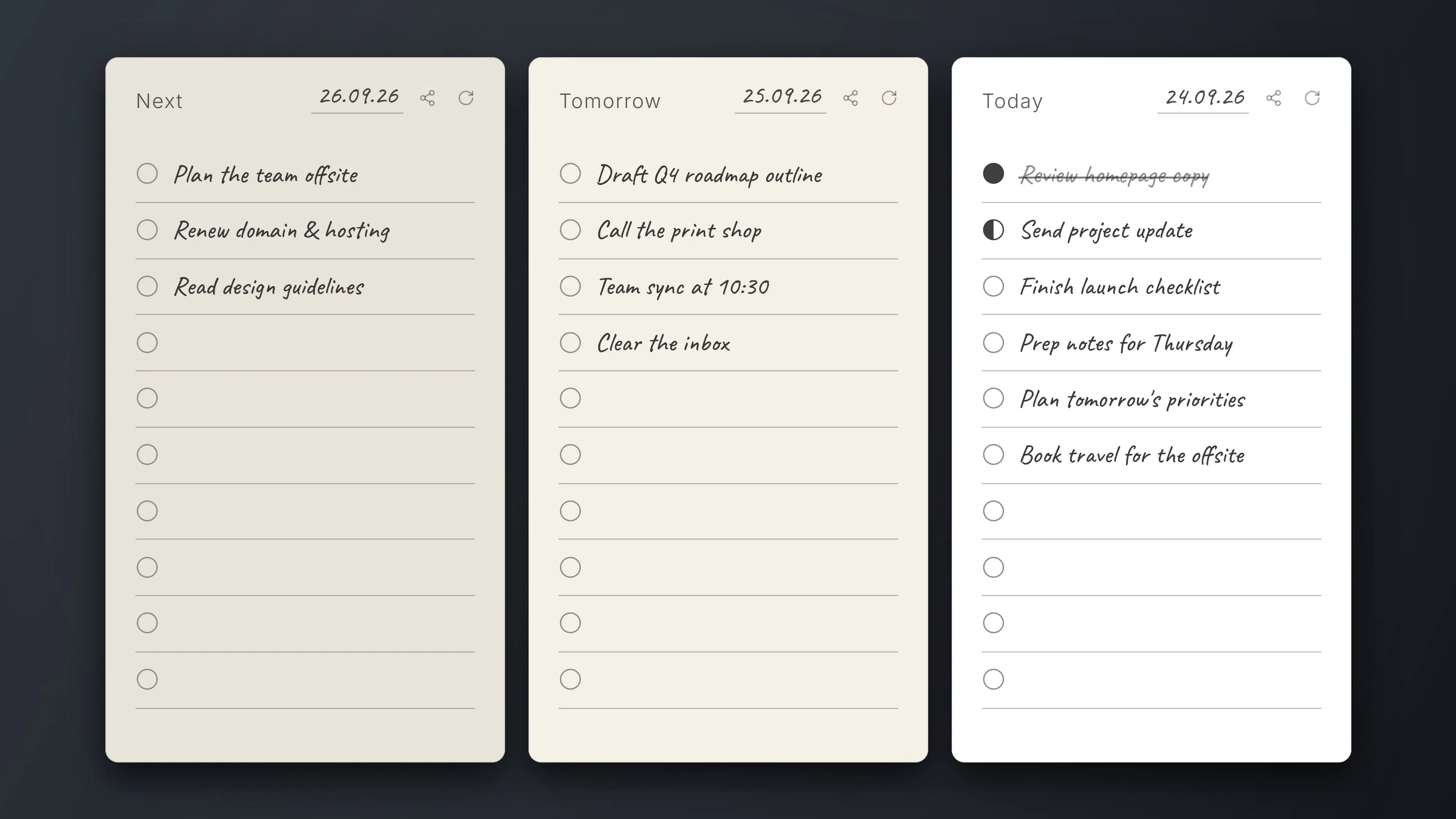Viewport: 1456px width, 819px height.
Task: Refresh the Tomorrow list
Action: pyautogui.click(x=889, y=98)
